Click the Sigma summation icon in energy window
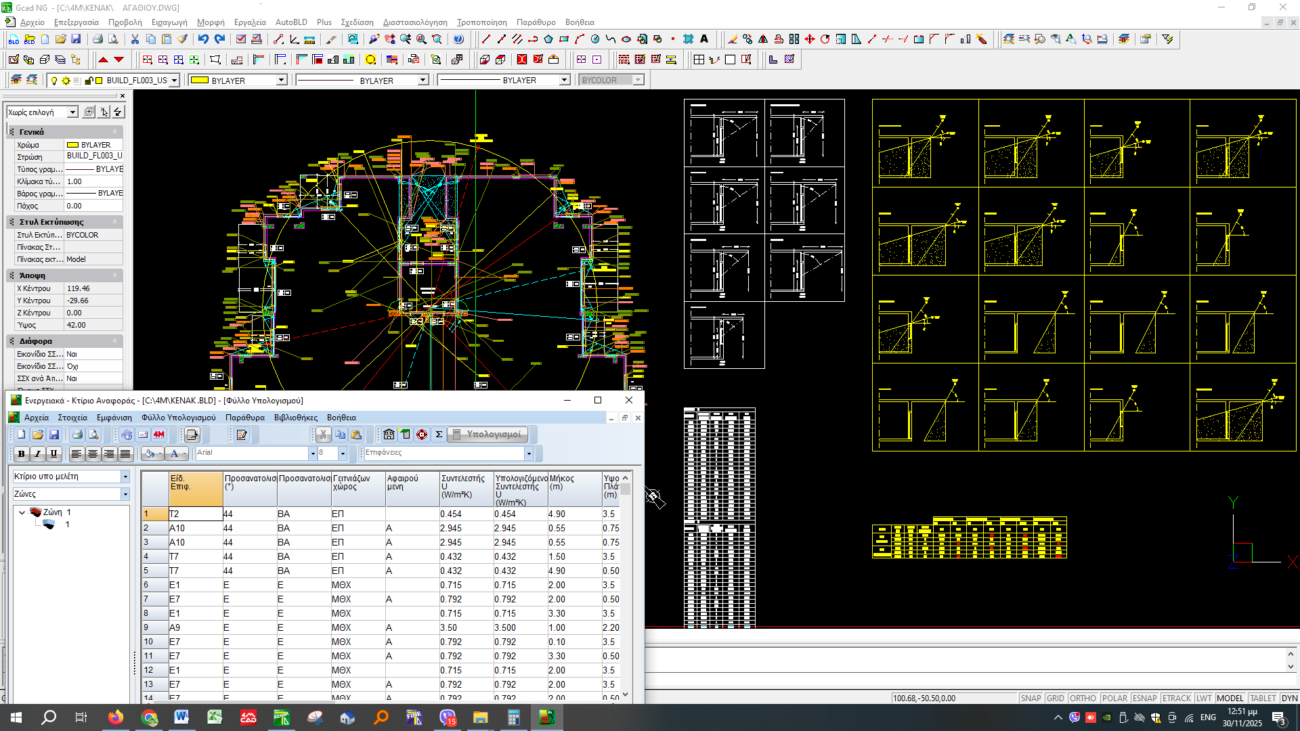The height and width of the screenshot is (731, 1300). pyautogui.click(x=438, y=435)
